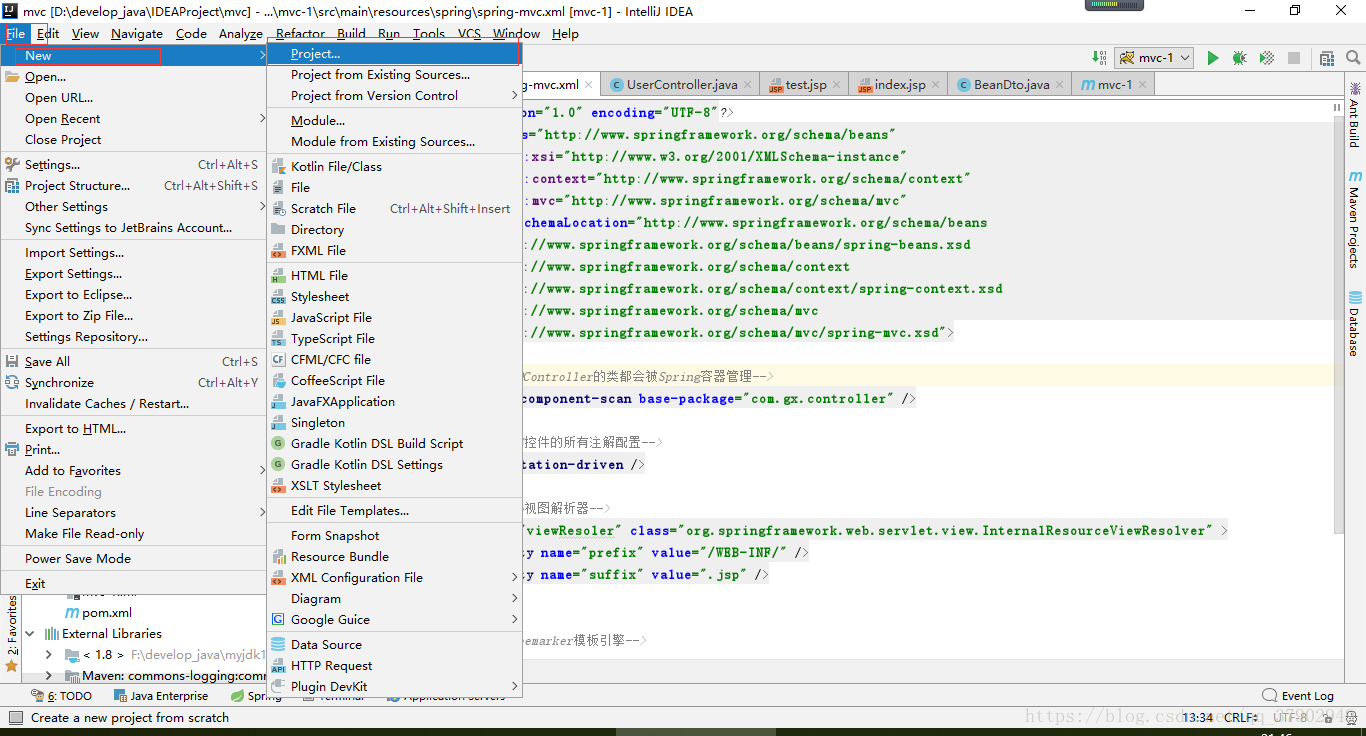Create a new Data Source

394,644
